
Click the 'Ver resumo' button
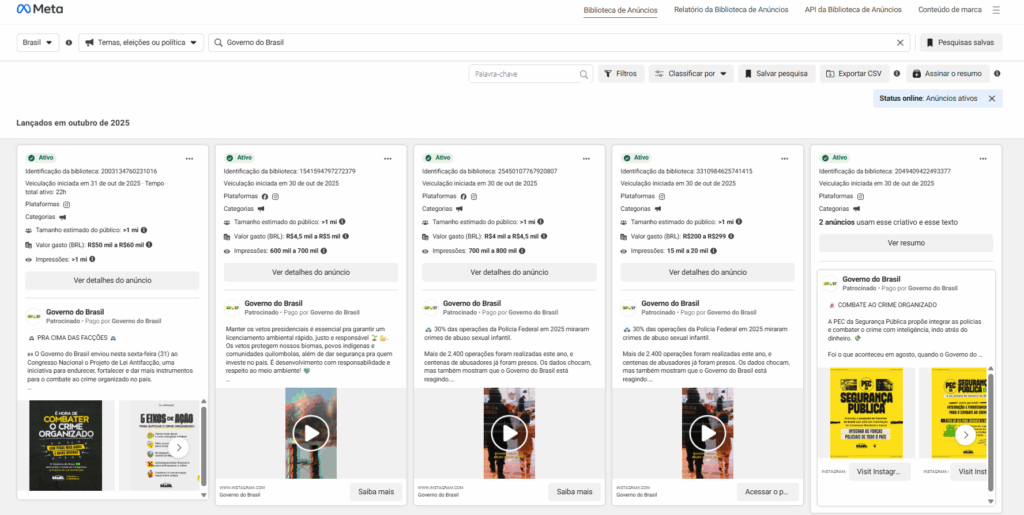pyautogui.click(x=905, y=243)
